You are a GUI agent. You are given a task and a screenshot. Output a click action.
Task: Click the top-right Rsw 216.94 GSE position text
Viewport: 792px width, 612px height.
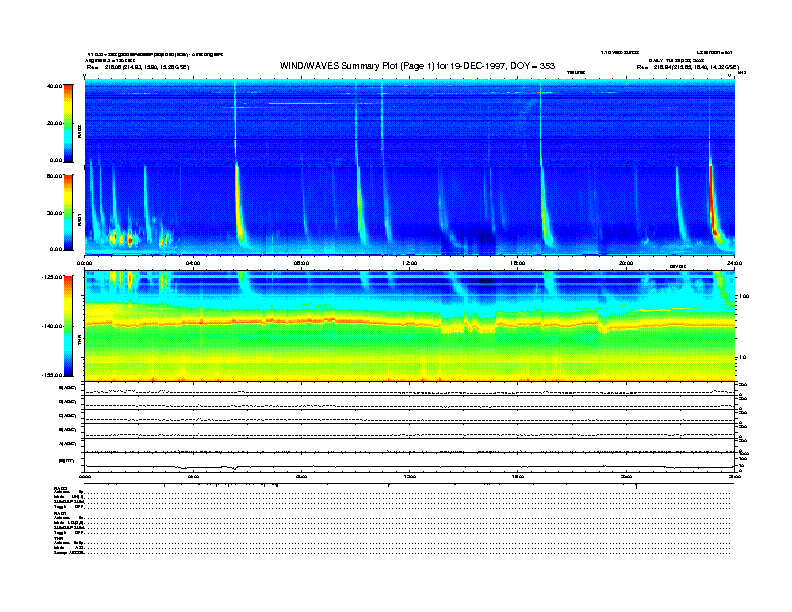tap(688, 67)
